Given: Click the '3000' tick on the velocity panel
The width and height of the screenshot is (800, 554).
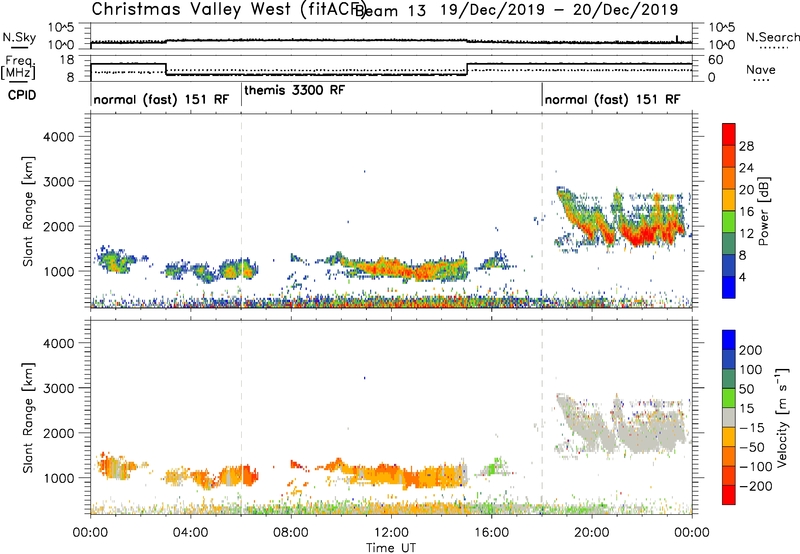Looking at the screenshot, I should point(59,388).
